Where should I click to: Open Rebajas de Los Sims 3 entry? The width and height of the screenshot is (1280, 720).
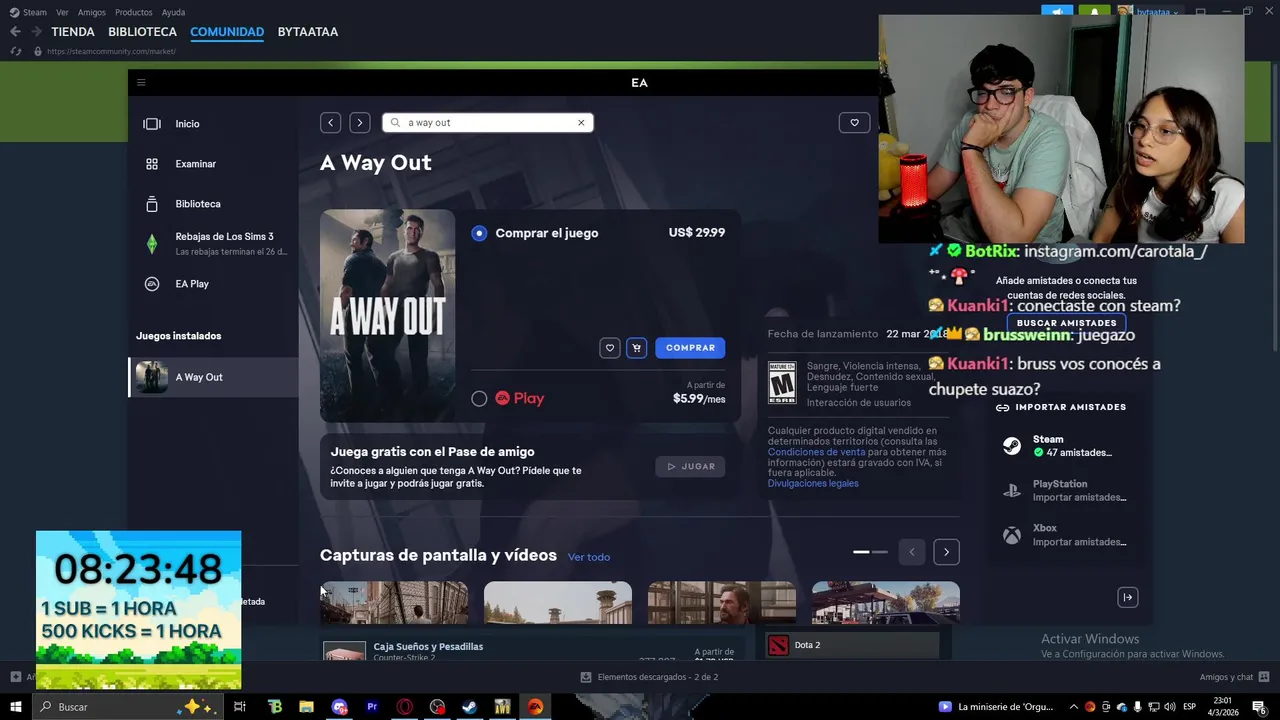point(214,244)
